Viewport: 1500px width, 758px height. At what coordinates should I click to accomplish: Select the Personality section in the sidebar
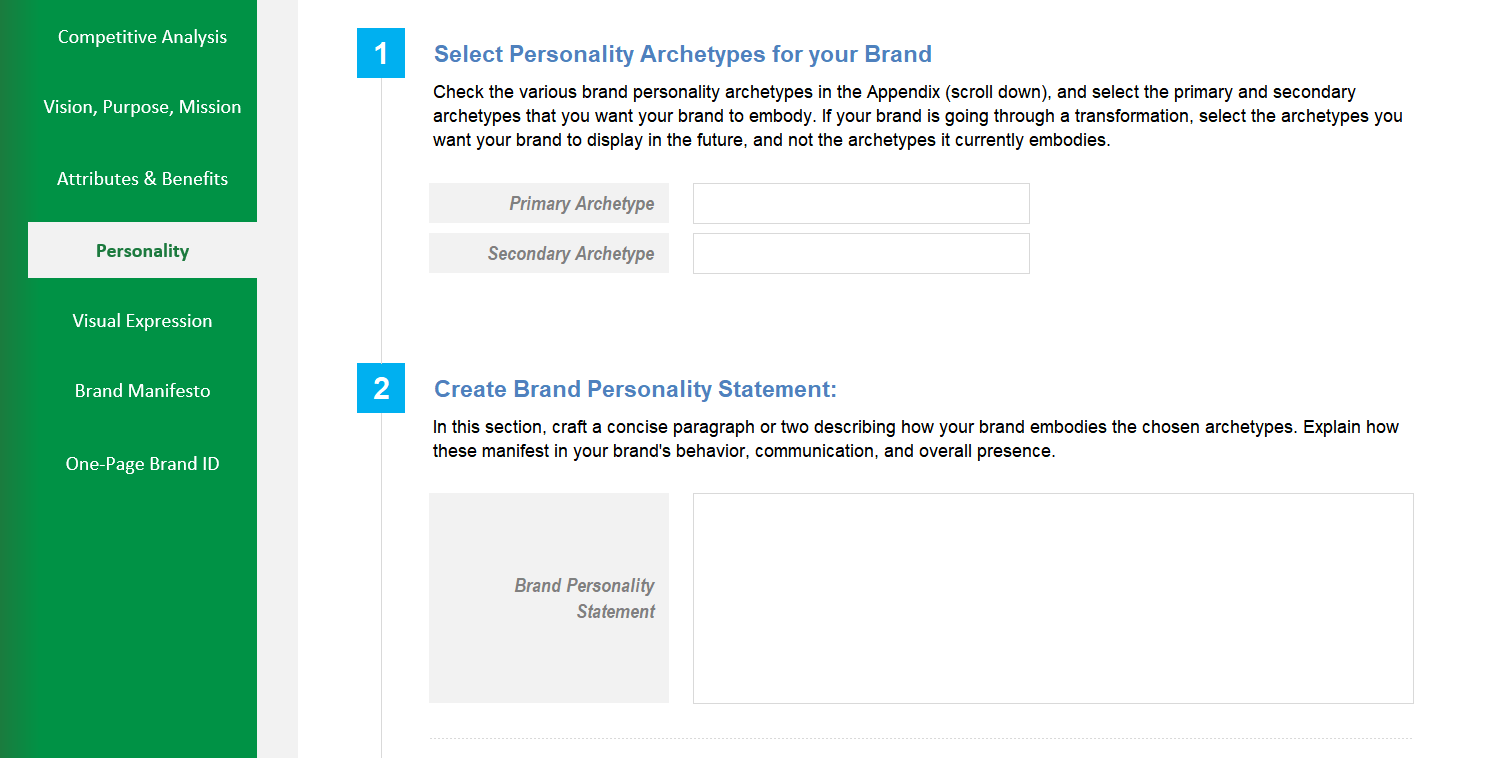pos(142,250)
